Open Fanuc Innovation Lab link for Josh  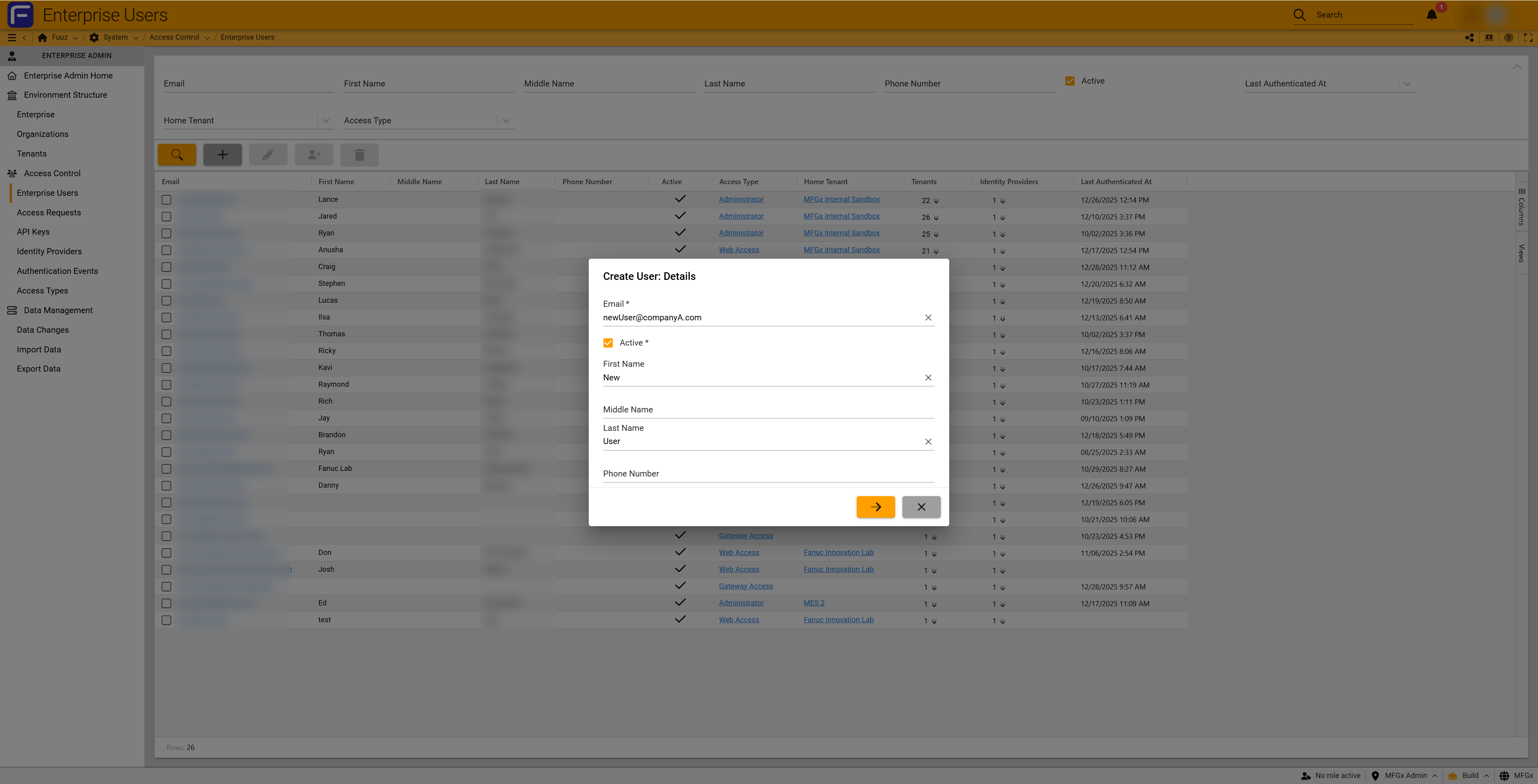tap(838, 570)
